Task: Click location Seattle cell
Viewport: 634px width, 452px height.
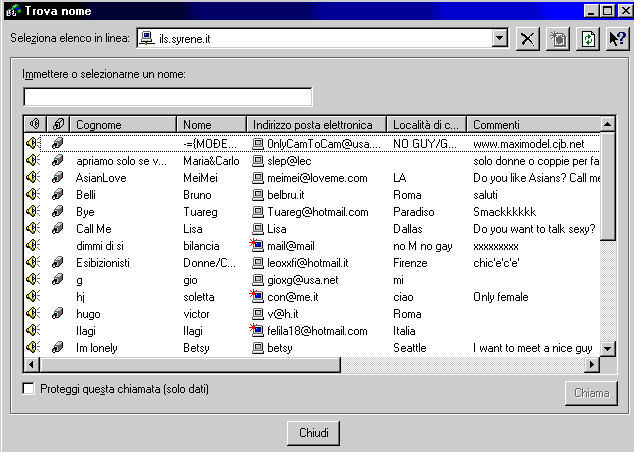Action: 410,348
